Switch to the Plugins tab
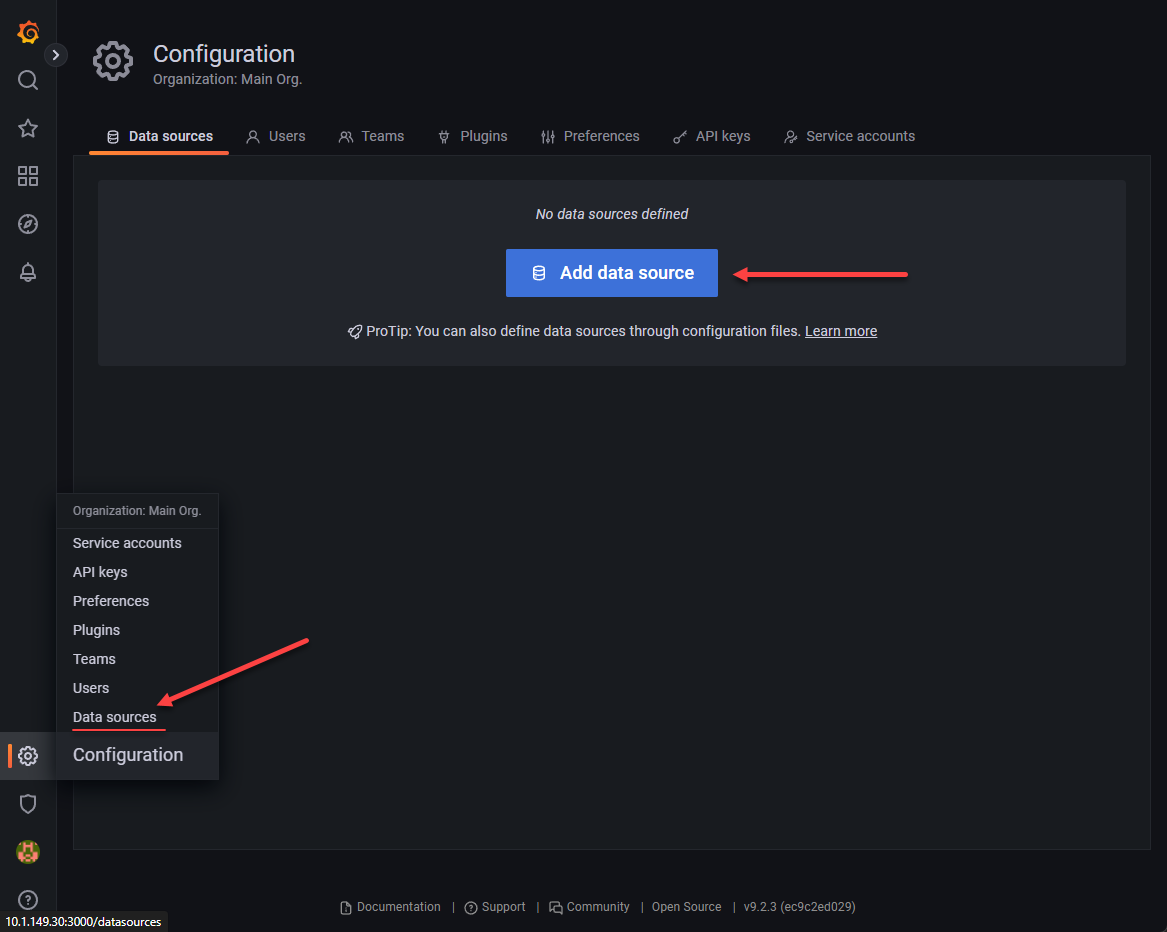The image size is (1167, 932). coord(473,136)
